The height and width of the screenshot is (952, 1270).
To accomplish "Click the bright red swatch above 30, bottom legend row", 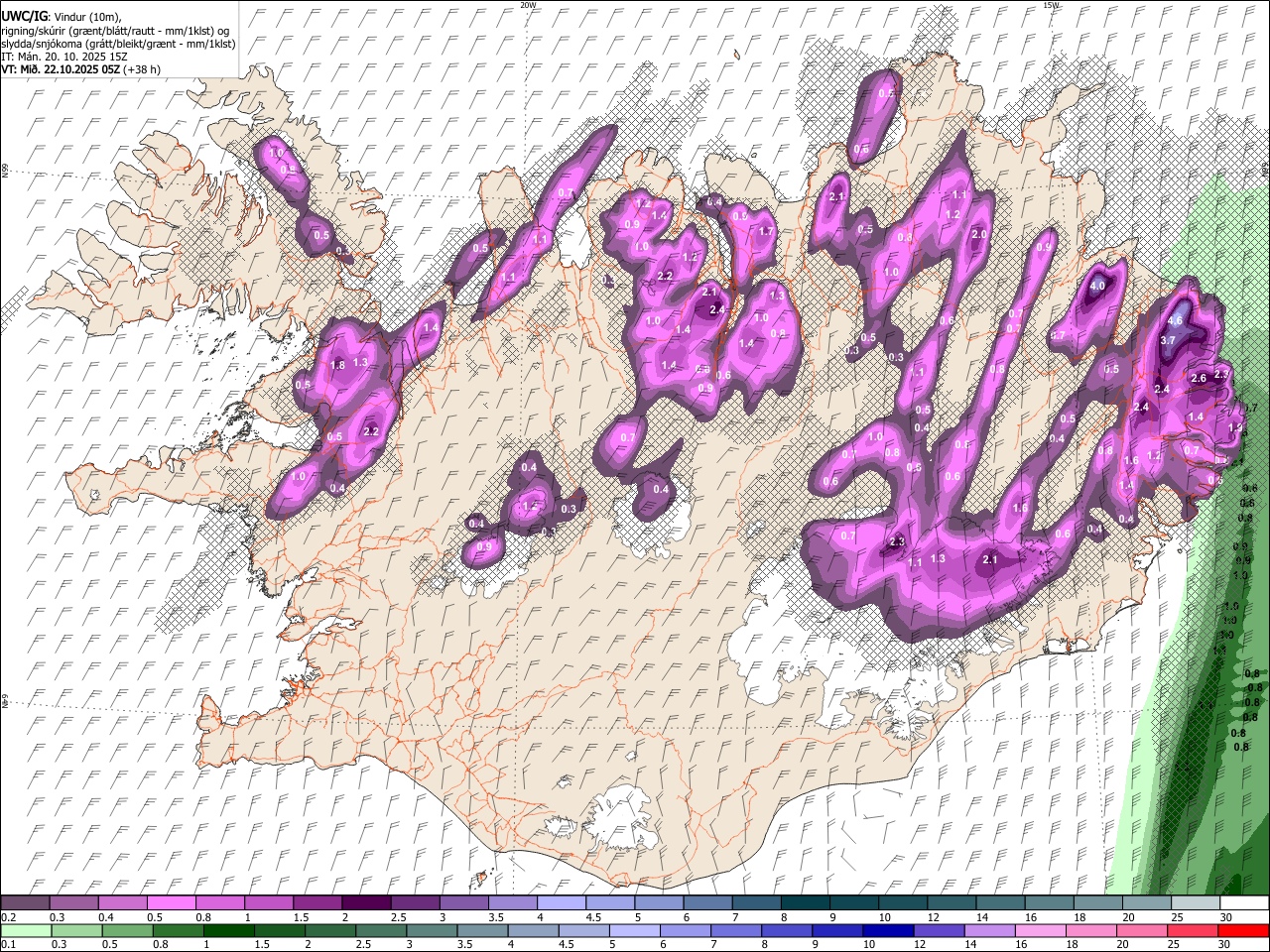I will [x=1244, y=930].
